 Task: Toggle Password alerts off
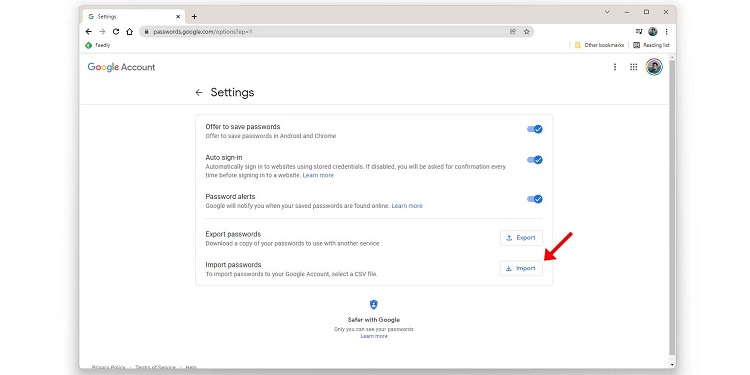[535, 199]
